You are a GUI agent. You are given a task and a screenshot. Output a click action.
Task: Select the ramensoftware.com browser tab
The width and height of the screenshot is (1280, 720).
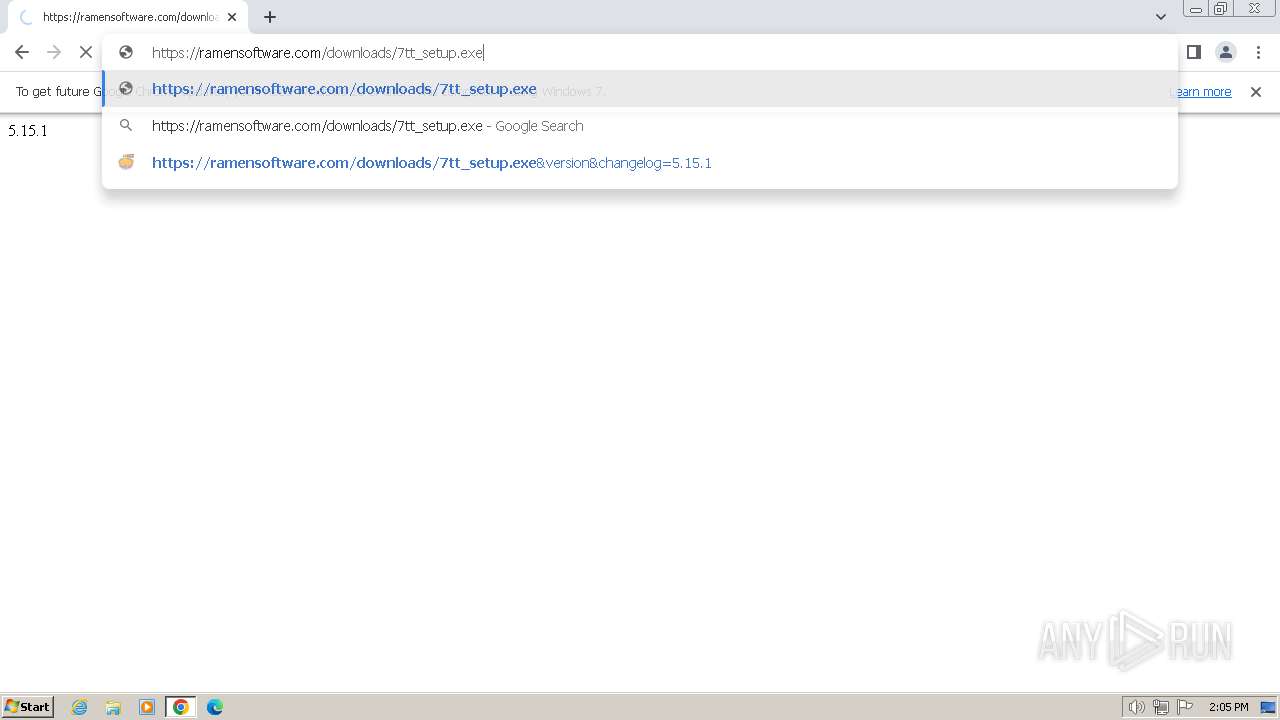pos(128,17)
